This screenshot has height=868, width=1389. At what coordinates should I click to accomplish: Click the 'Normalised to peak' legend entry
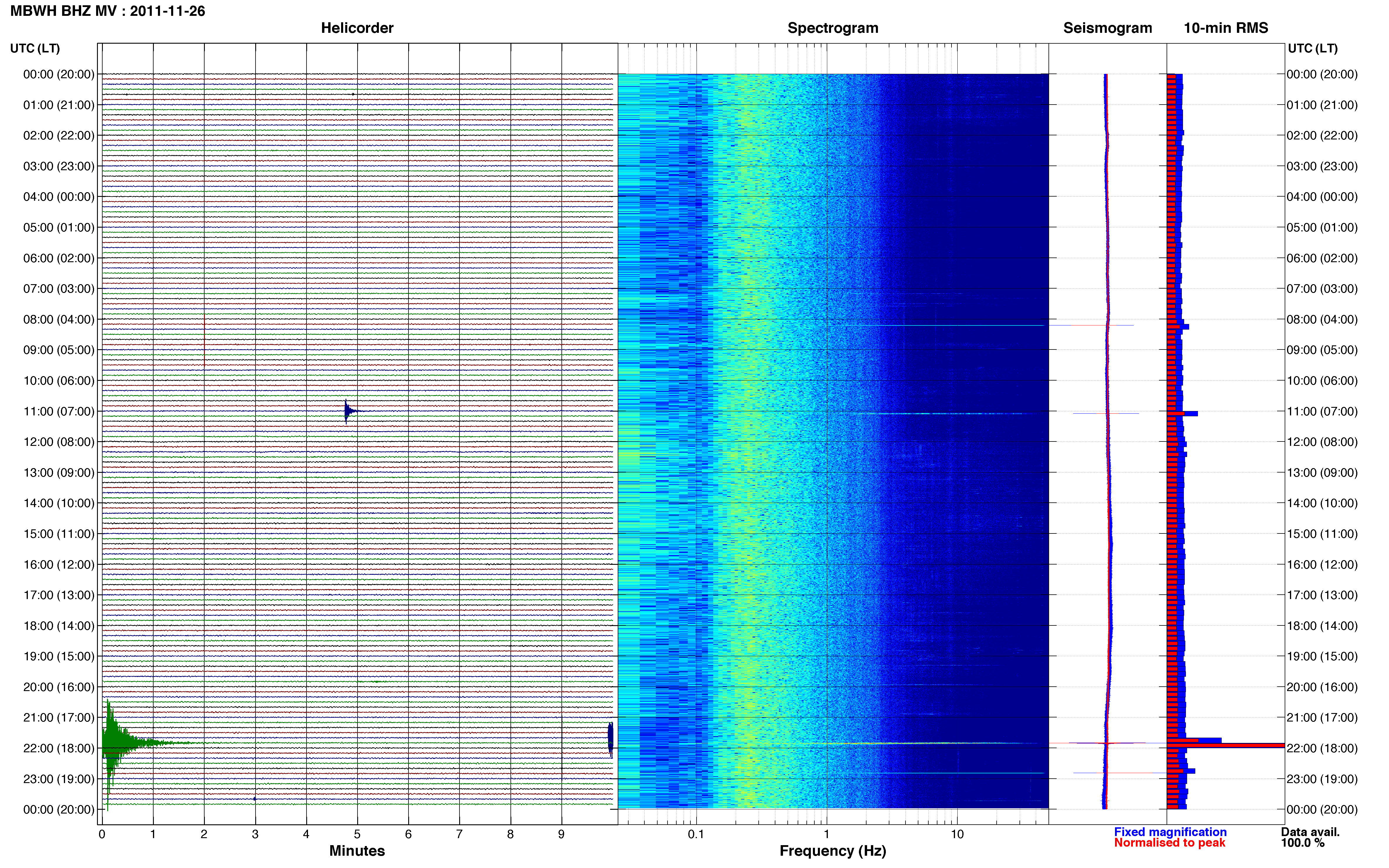tap(1170, 843)
